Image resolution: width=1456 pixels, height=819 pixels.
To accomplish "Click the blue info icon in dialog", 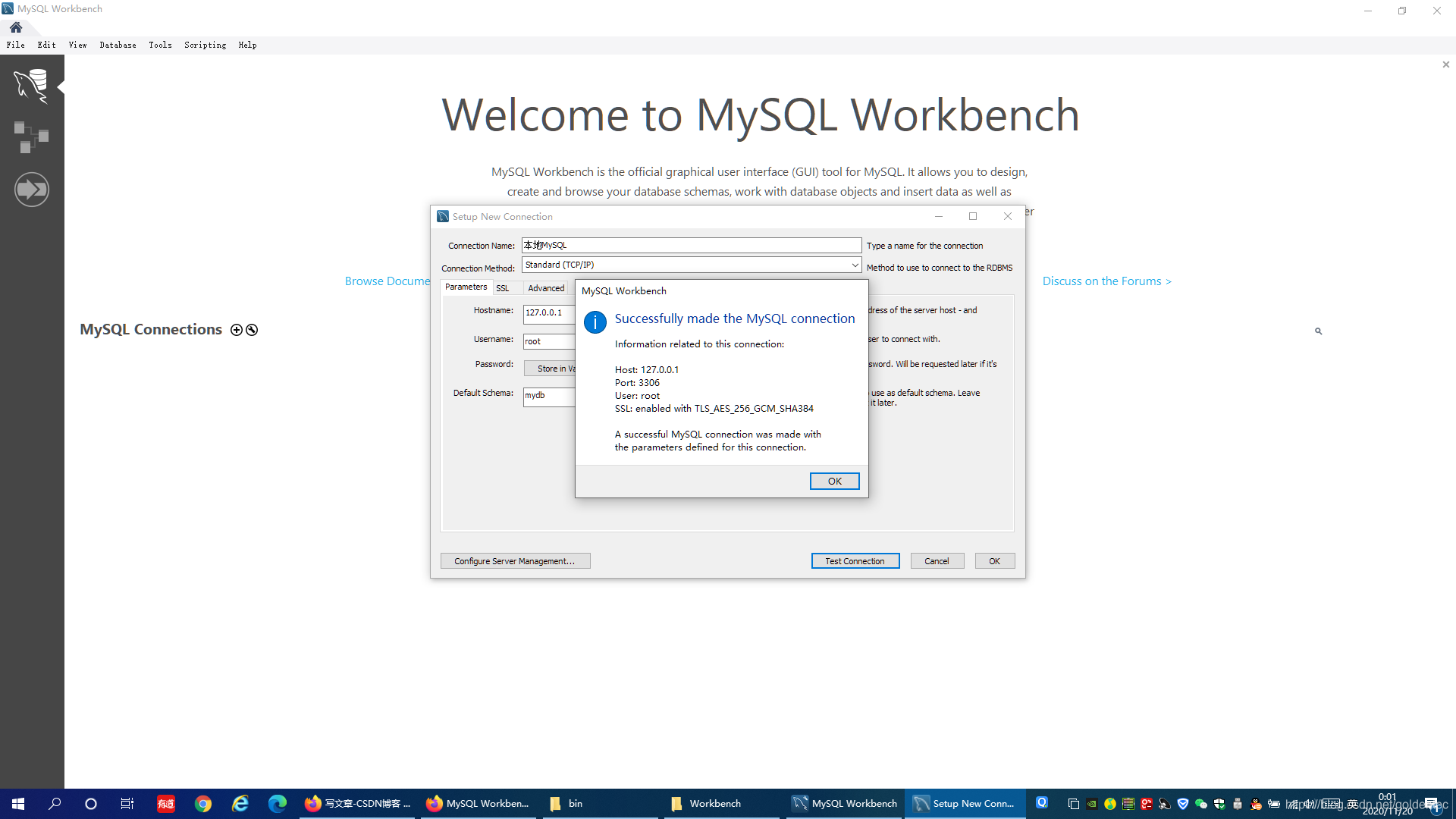I will tap(595, 322).
